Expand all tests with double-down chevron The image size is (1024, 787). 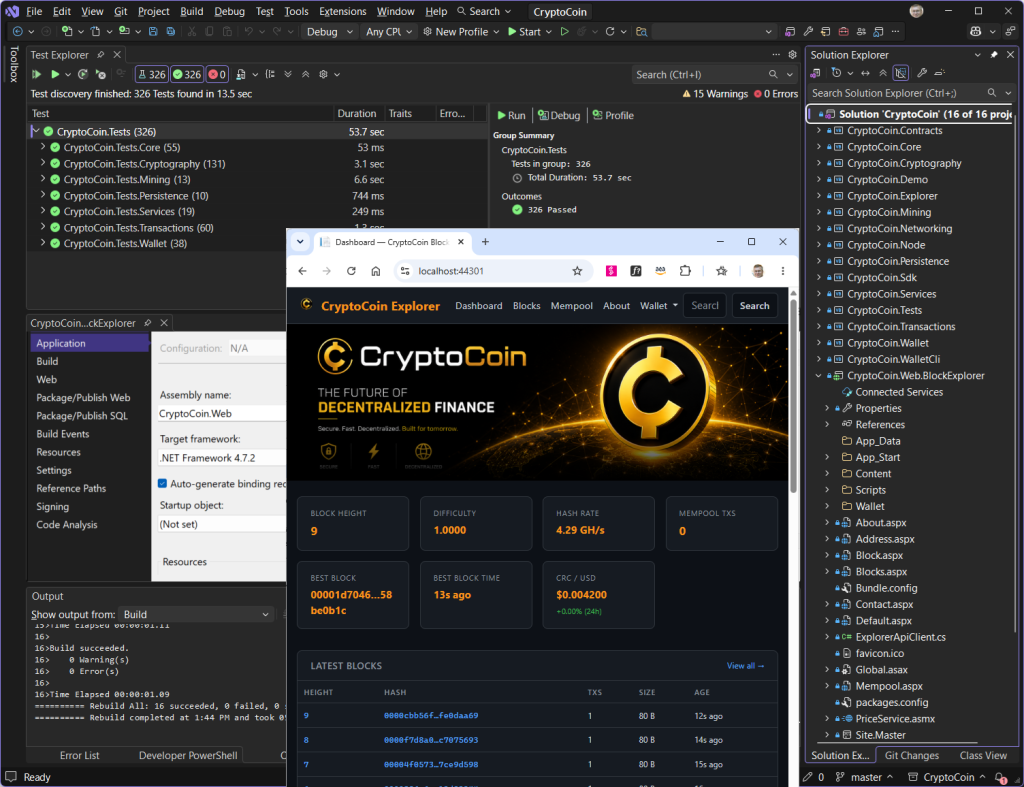(x=288, y=74)
